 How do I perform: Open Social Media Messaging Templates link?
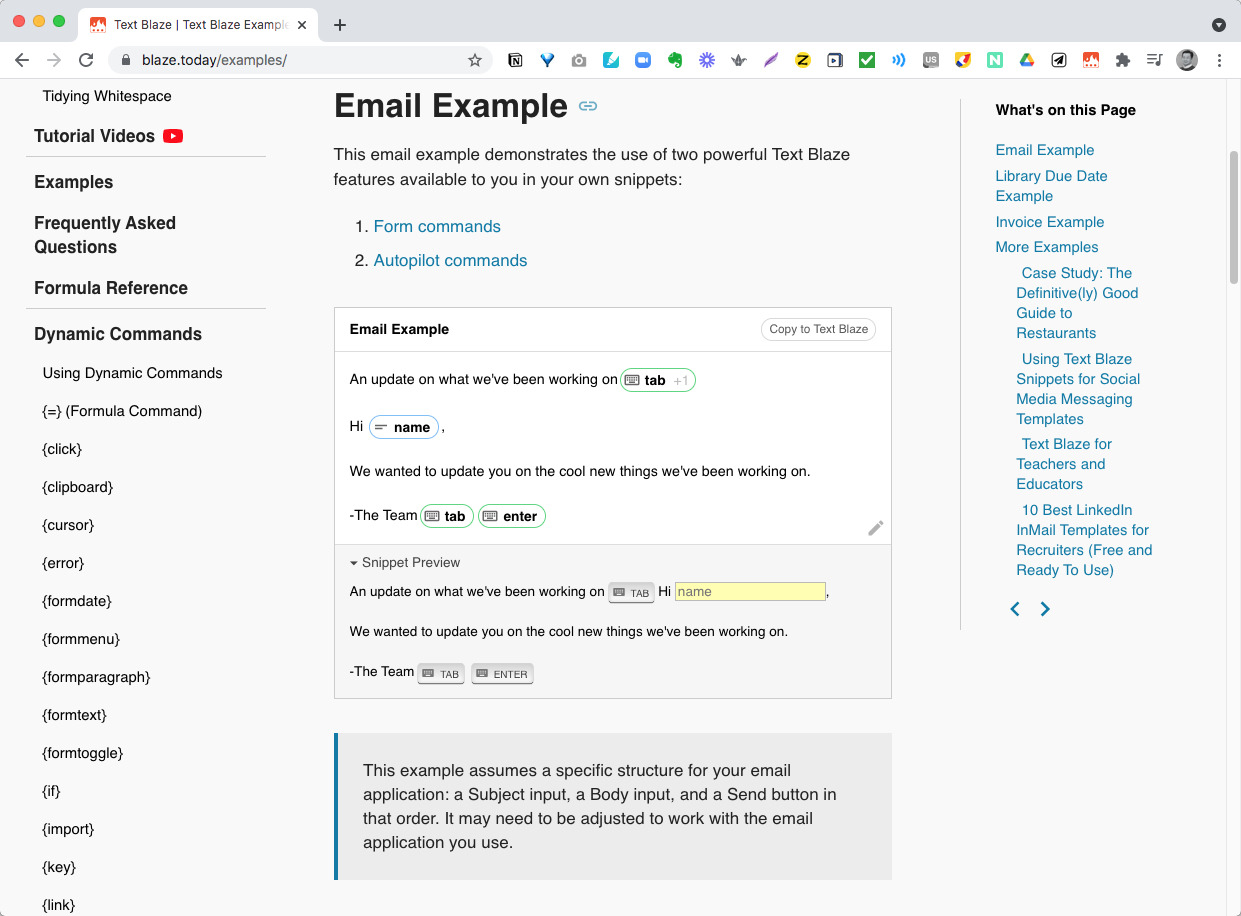click(1078, 389)
